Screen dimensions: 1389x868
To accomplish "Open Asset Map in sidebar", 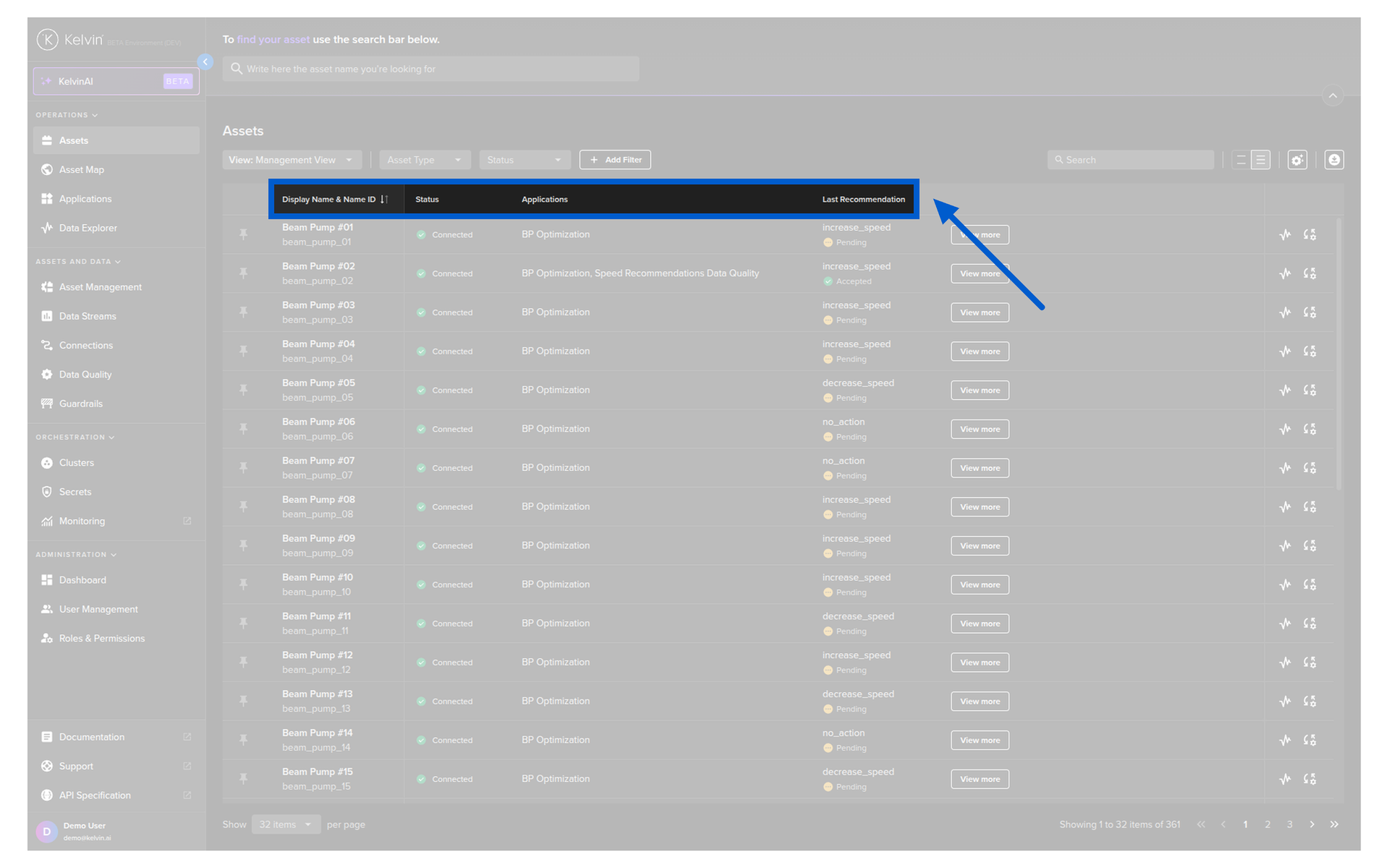I will 82,170.
